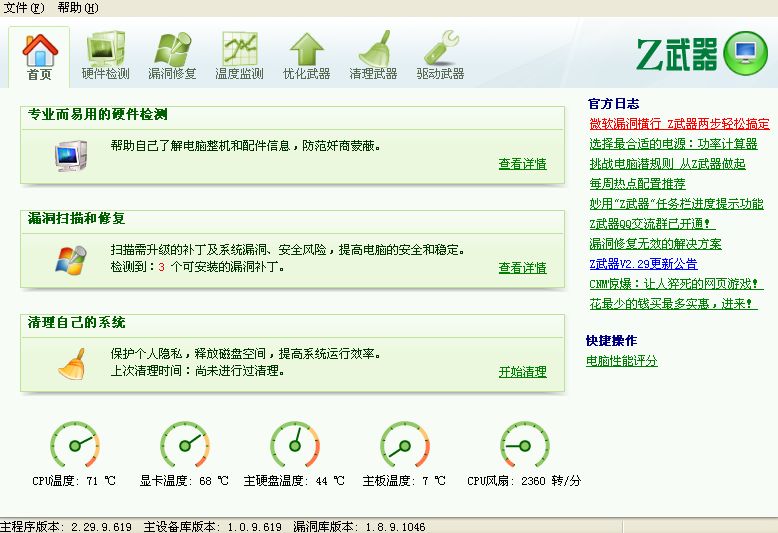
Task: Click the 专业而易用的硬件检测 heading
Action: [x=98, y=115]
